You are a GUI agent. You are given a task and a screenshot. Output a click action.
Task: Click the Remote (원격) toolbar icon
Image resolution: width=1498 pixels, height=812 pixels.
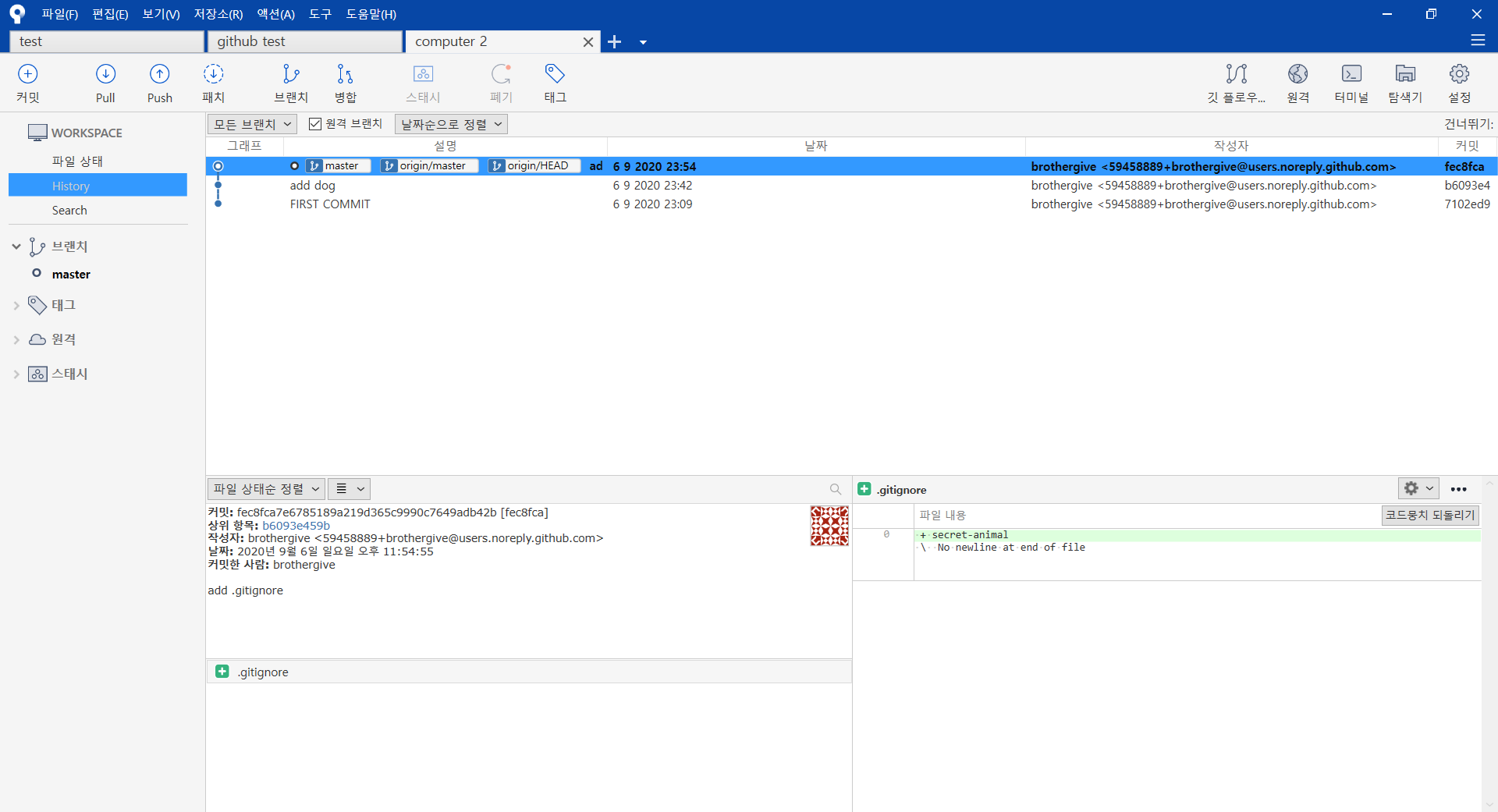1297,83
